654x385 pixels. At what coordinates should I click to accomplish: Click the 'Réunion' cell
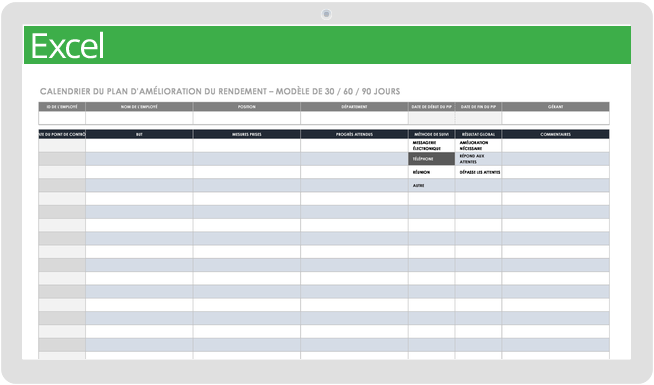tap(431, 172)
